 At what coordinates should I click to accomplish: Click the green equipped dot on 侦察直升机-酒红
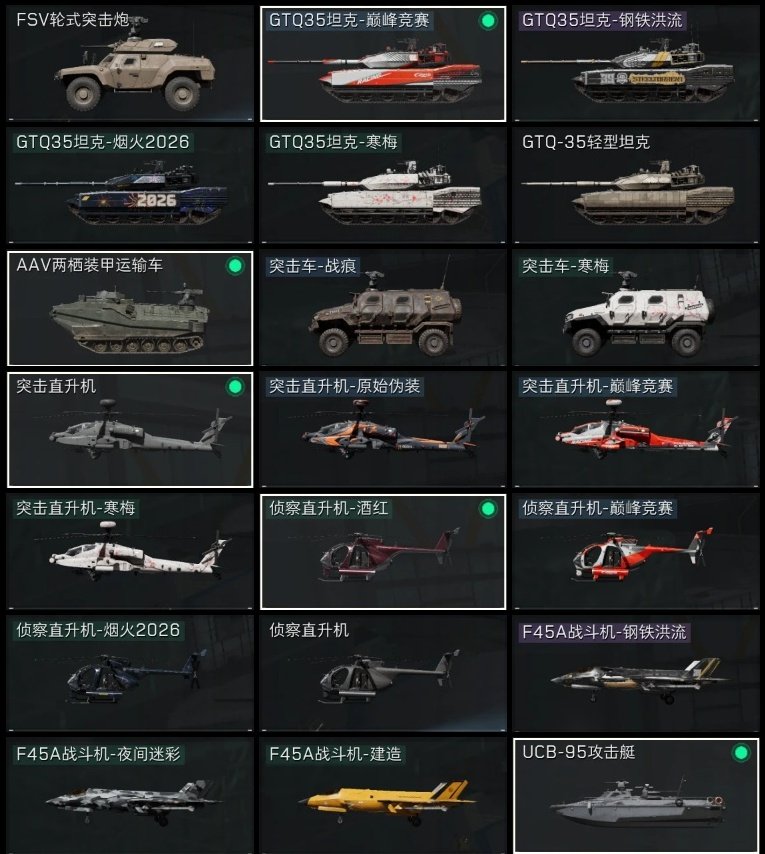(x=488, y=509)
